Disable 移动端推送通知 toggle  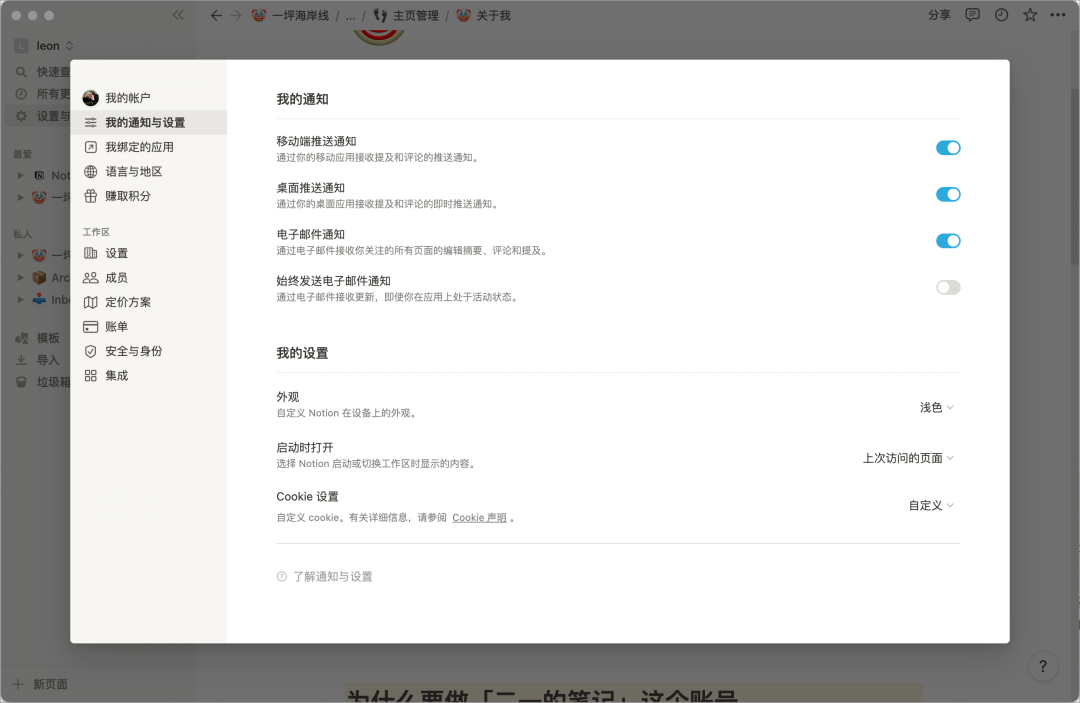tap(948, 147)
